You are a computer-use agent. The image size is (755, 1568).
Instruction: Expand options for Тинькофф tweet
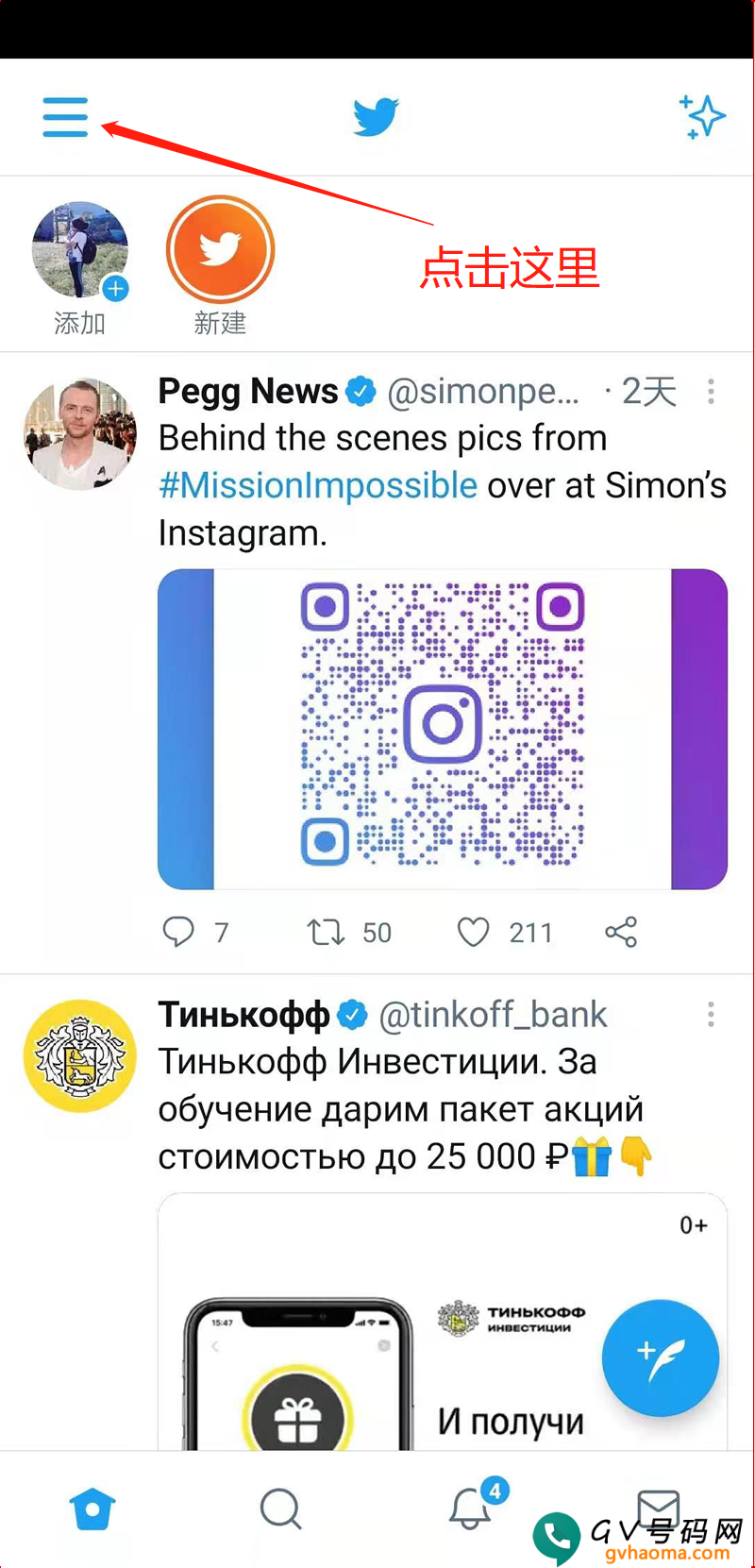click(711, 1014)
